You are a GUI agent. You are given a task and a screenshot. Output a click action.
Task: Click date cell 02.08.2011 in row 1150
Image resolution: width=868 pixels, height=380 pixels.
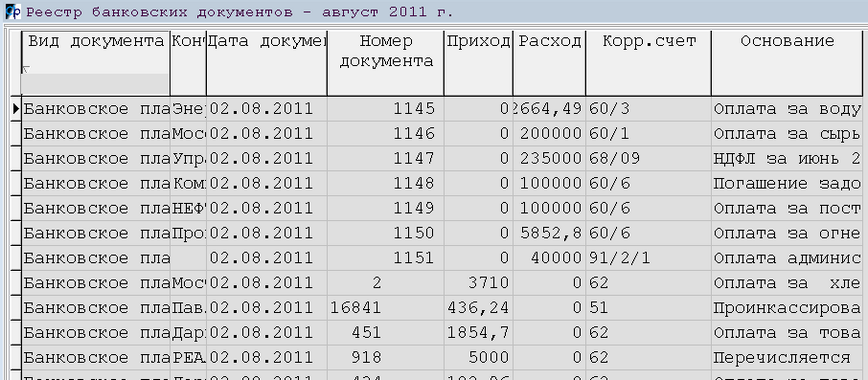click(x=267, y=234)
